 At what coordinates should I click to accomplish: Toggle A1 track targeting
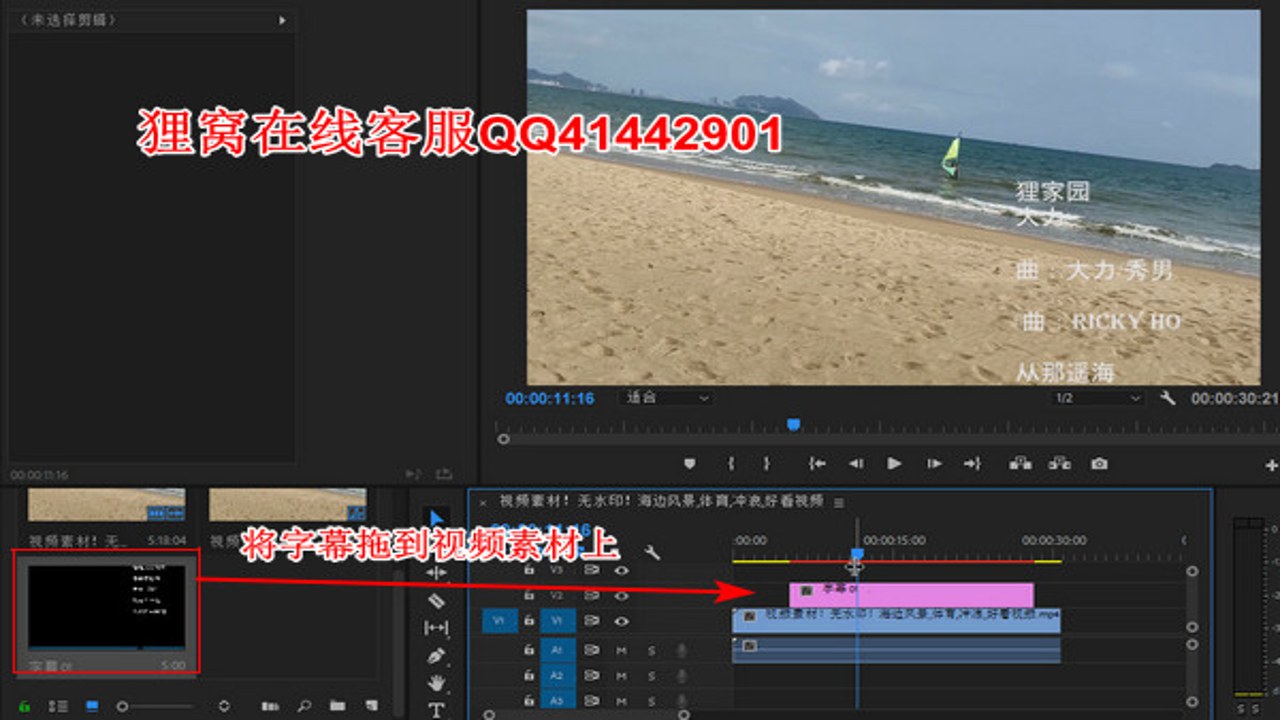(x=558, y=649)
